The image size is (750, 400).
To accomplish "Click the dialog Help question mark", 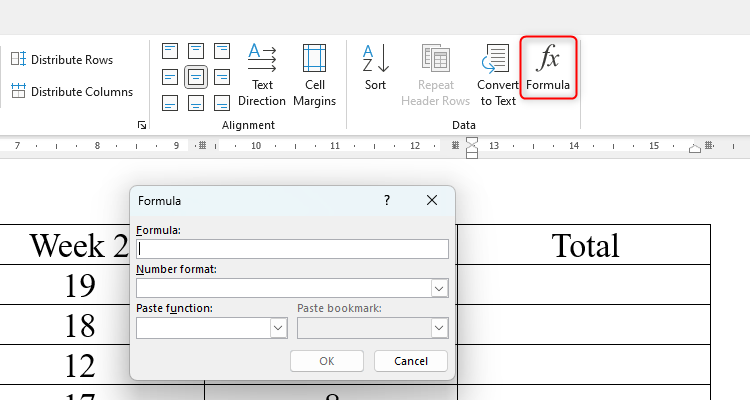I will [387, 200].
